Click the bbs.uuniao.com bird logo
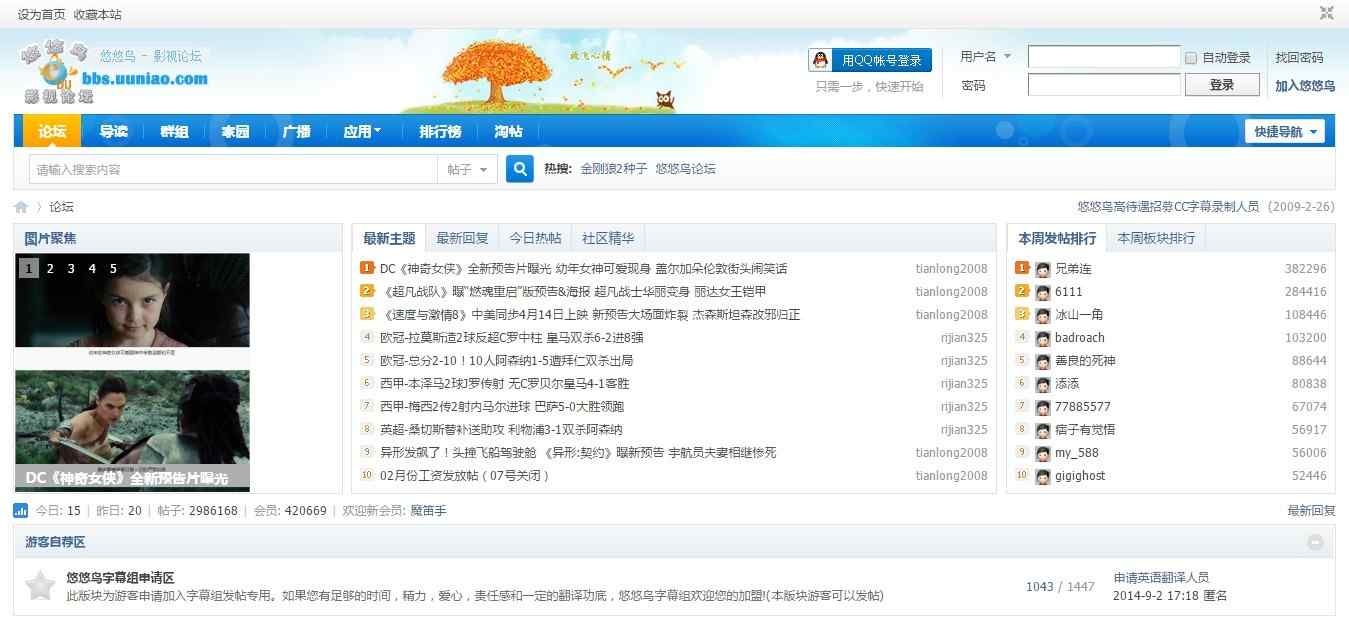 pyautogui.click(x=55, y=70)
